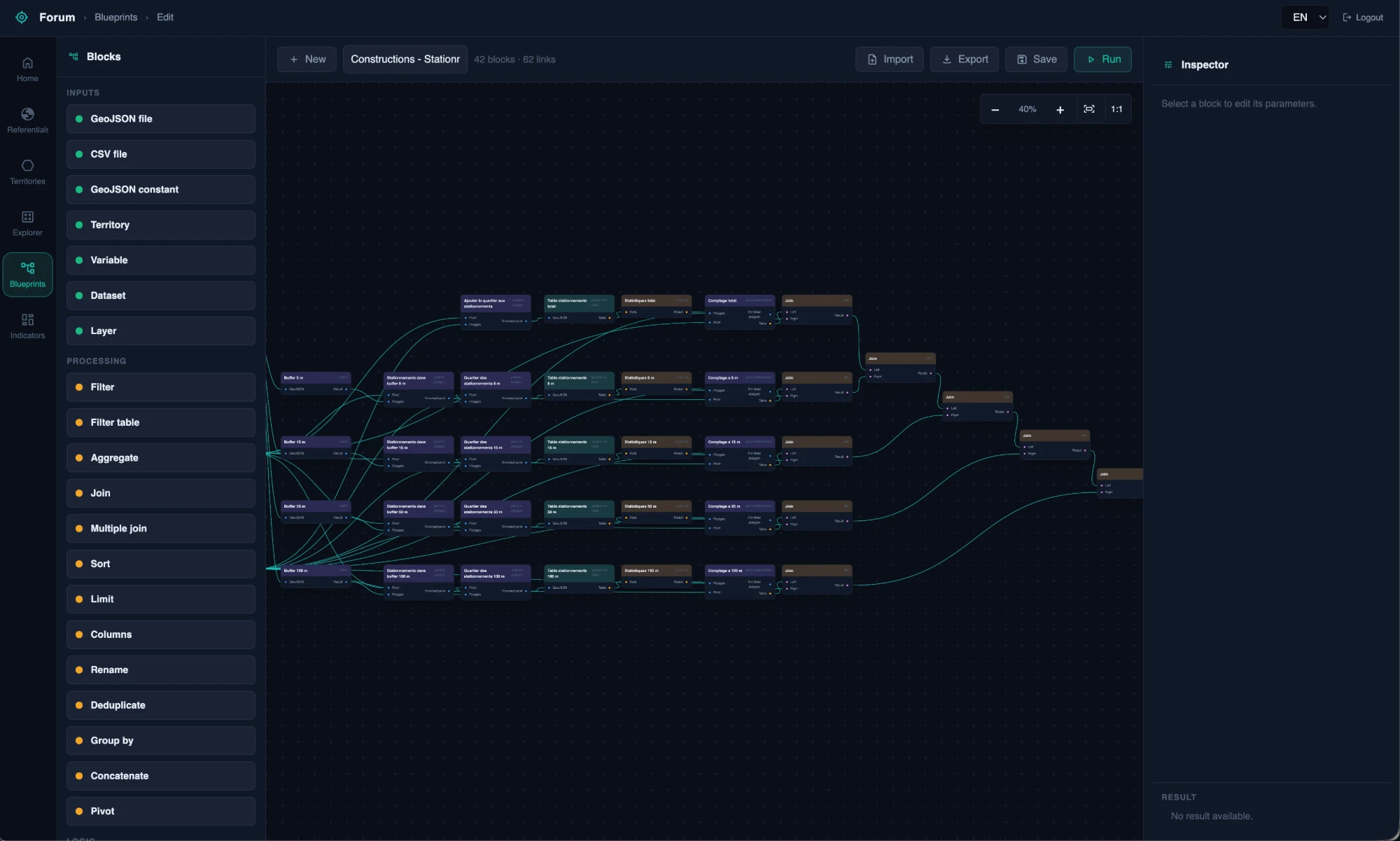Open the EN language dropdown
The width and height of the screenshot is (1400, 841).
pyautogui.click(x=1307, y=18)
